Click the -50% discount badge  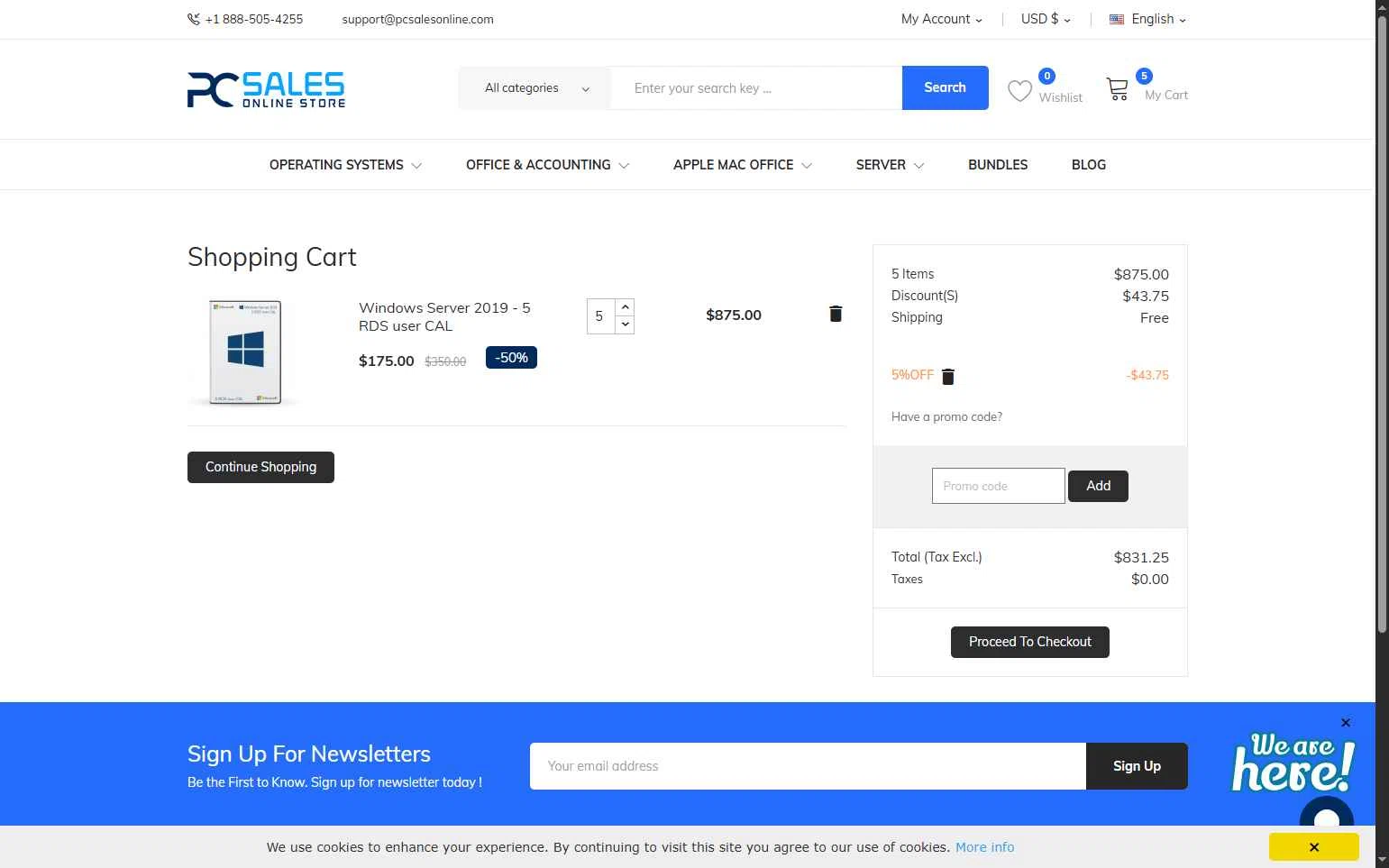point(511,358)
